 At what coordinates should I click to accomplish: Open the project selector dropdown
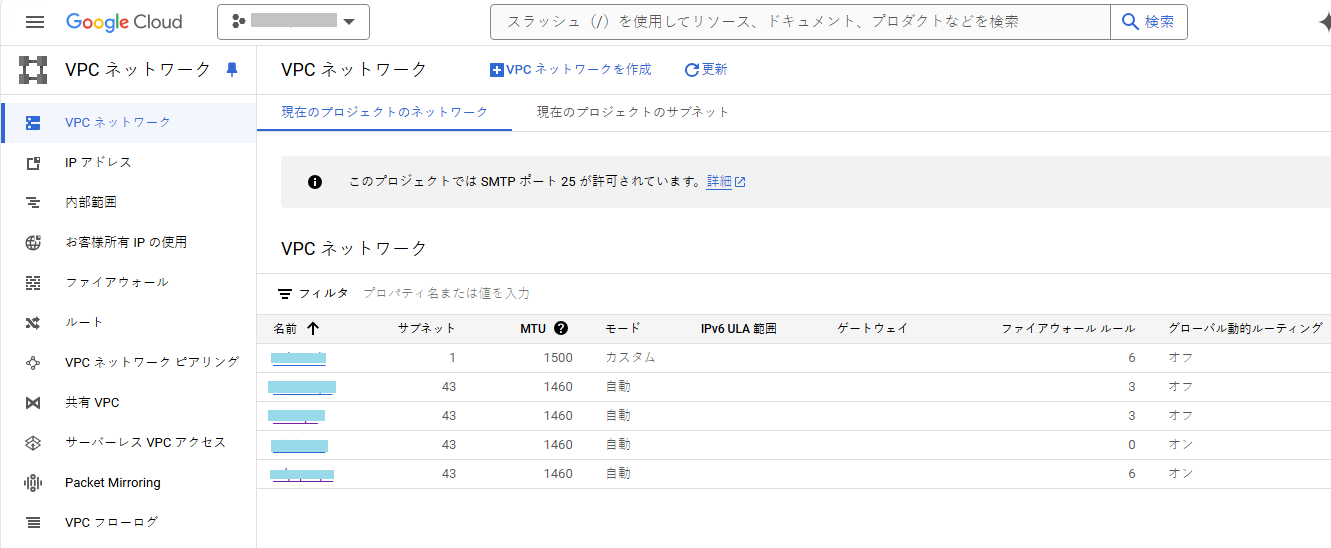pyautogui.click(x=293, y=21)
